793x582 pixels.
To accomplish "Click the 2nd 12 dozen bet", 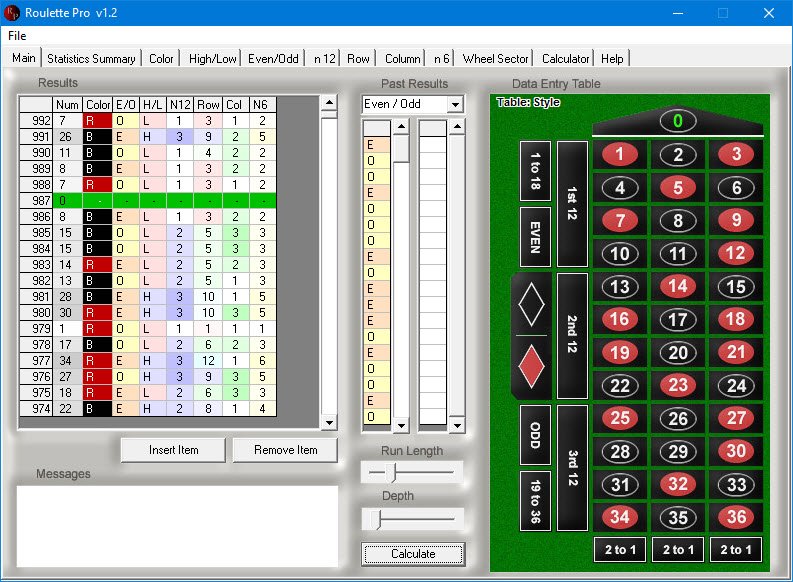I will [x=572, y=336].
